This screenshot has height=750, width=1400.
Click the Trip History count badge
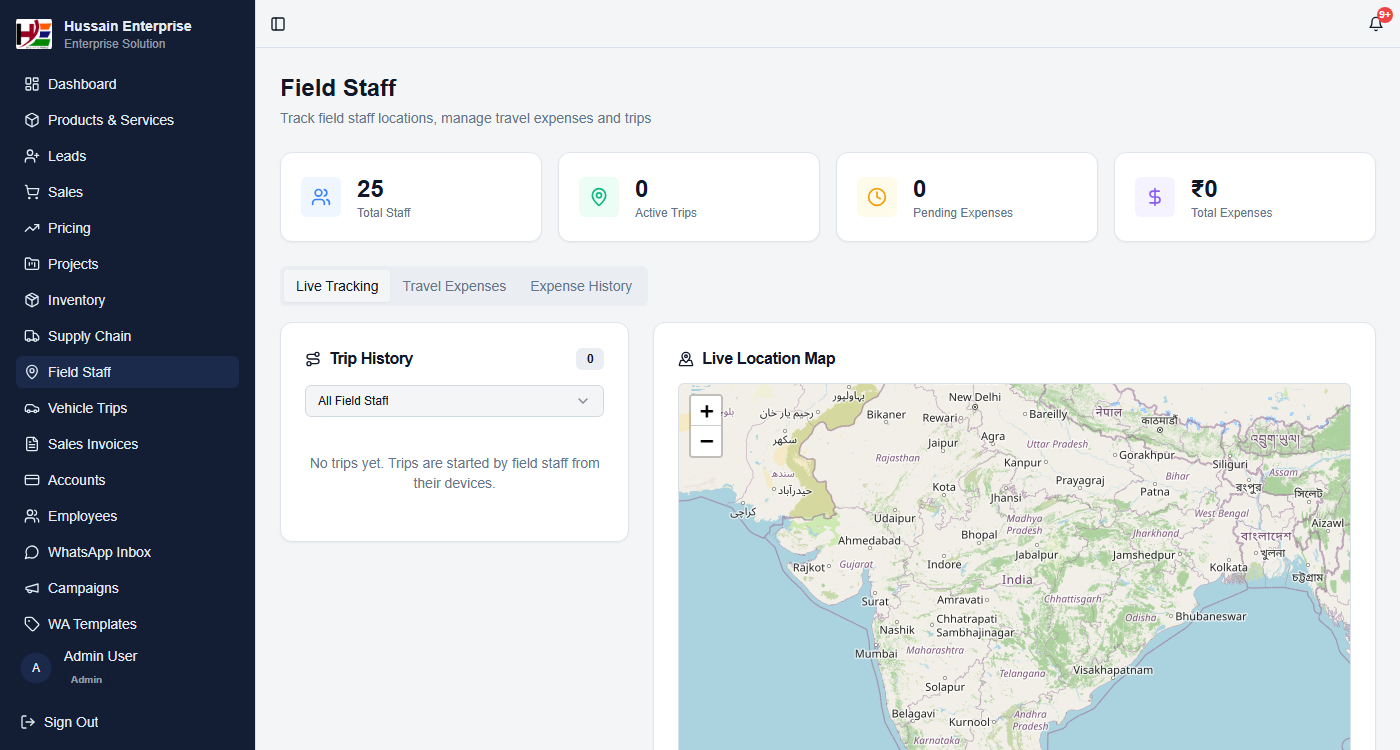click(590, 359)
